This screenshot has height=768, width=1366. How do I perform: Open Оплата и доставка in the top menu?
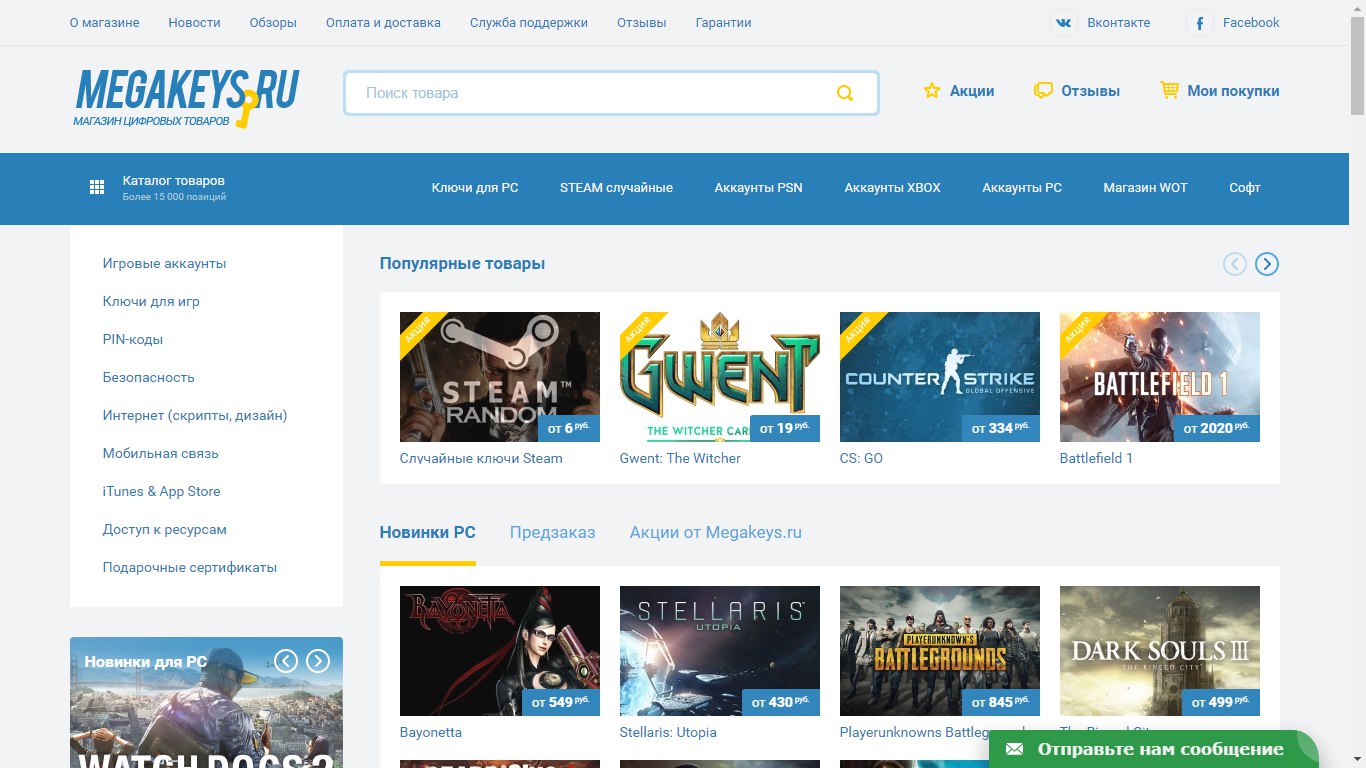tap(383, 23)
